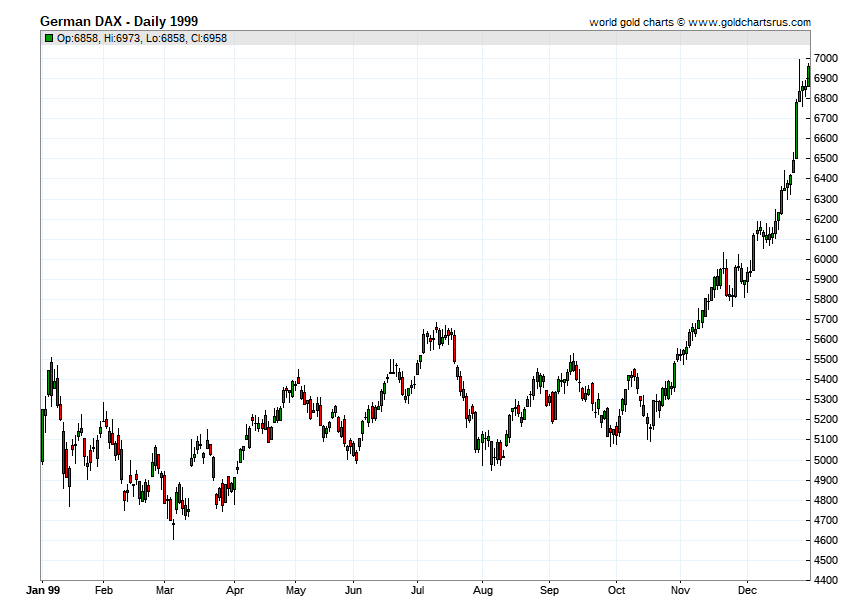Screen dimensions: 850x616
Task: Click the 'Apr' x-axis label
Action: pos(235,592)
